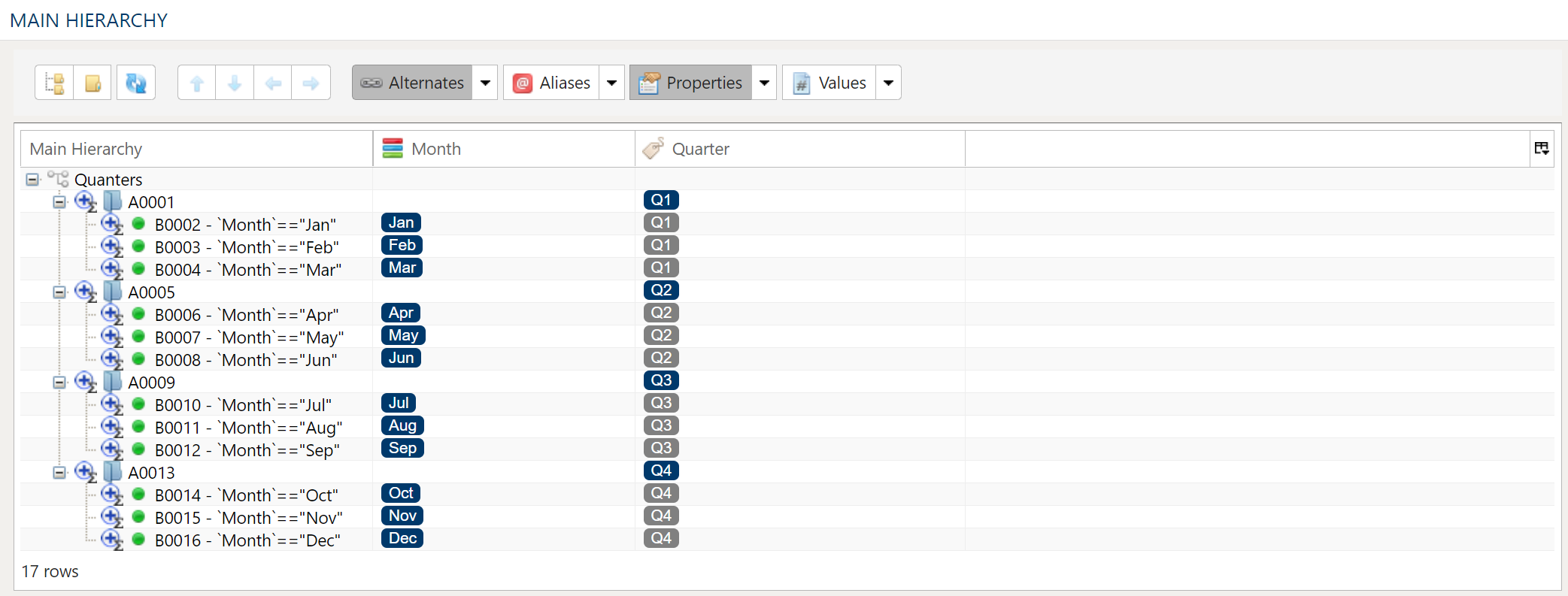Click the aggregation icon of the B0002 row
This screenshot has width=1568, height=596.
coord(112,224)
